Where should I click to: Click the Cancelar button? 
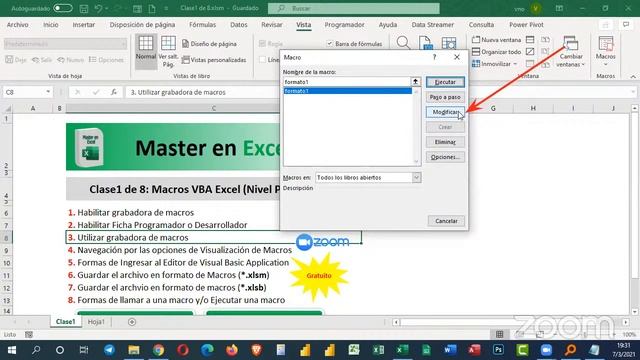coord(446,221)
